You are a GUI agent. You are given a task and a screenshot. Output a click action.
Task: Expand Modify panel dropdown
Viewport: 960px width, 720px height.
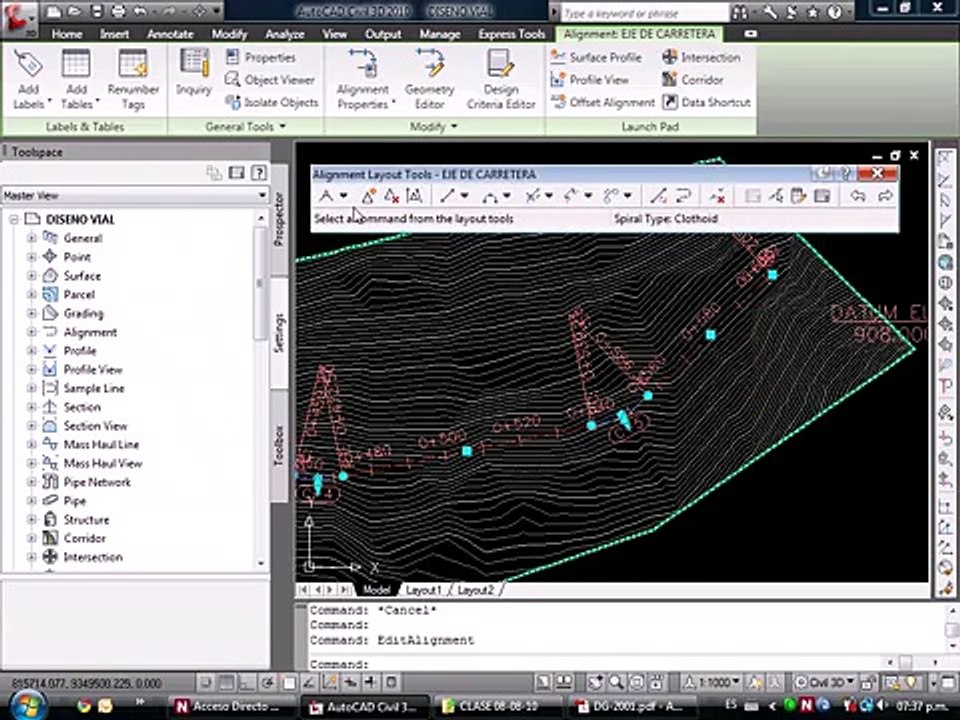454,126
